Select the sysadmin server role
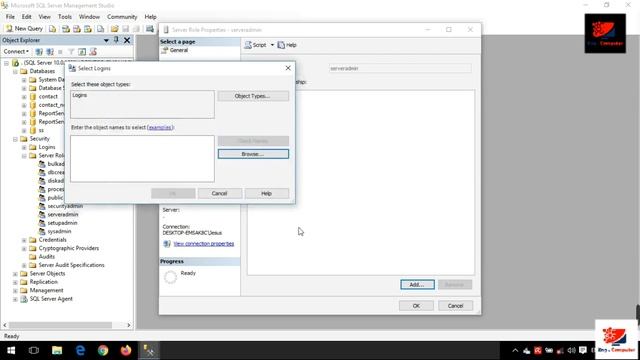Screen dimensions: 640x360 tap(59, 231)
